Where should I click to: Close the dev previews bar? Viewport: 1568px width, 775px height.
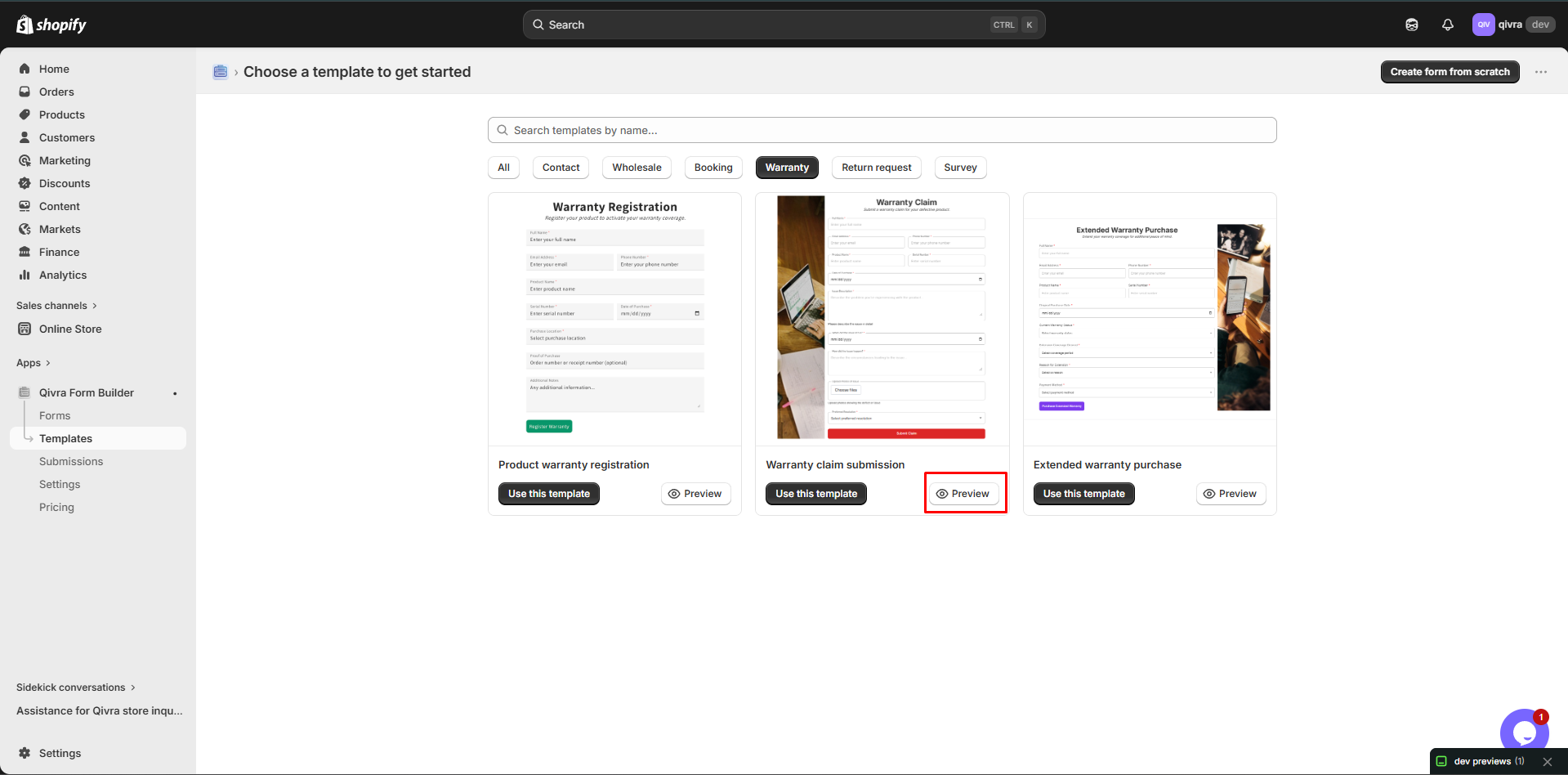pos(1548,761)
